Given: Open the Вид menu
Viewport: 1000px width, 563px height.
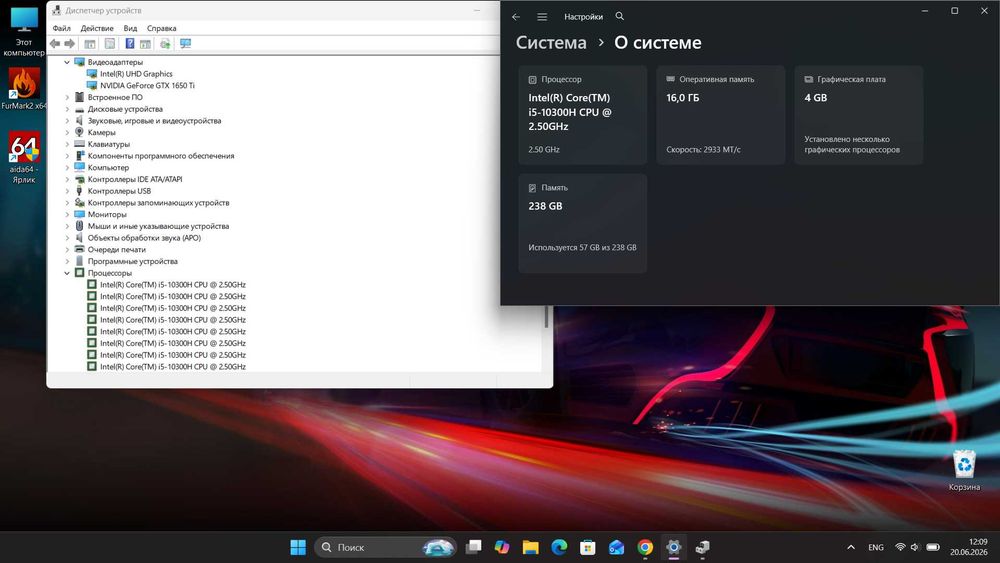Looking at the screenshot, I should coord(130,28).
